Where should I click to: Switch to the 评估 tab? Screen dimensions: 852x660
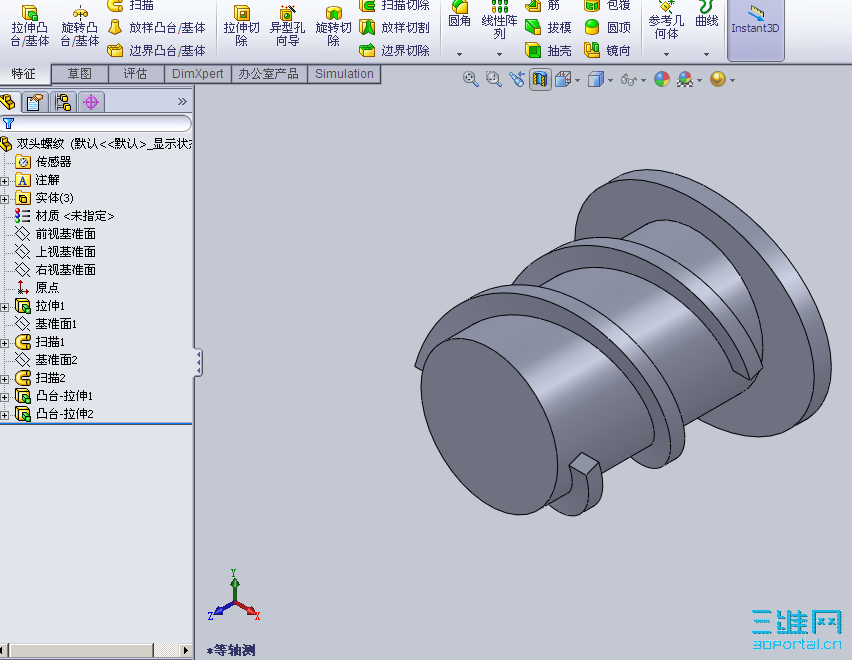(136, 74)
